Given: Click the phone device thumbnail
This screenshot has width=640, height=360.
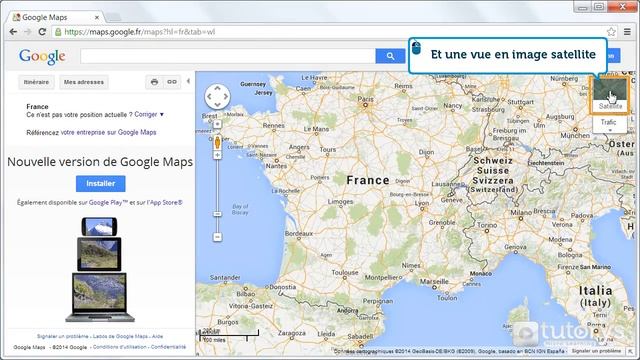Looking at the screenshot, I should coord(99,227).
